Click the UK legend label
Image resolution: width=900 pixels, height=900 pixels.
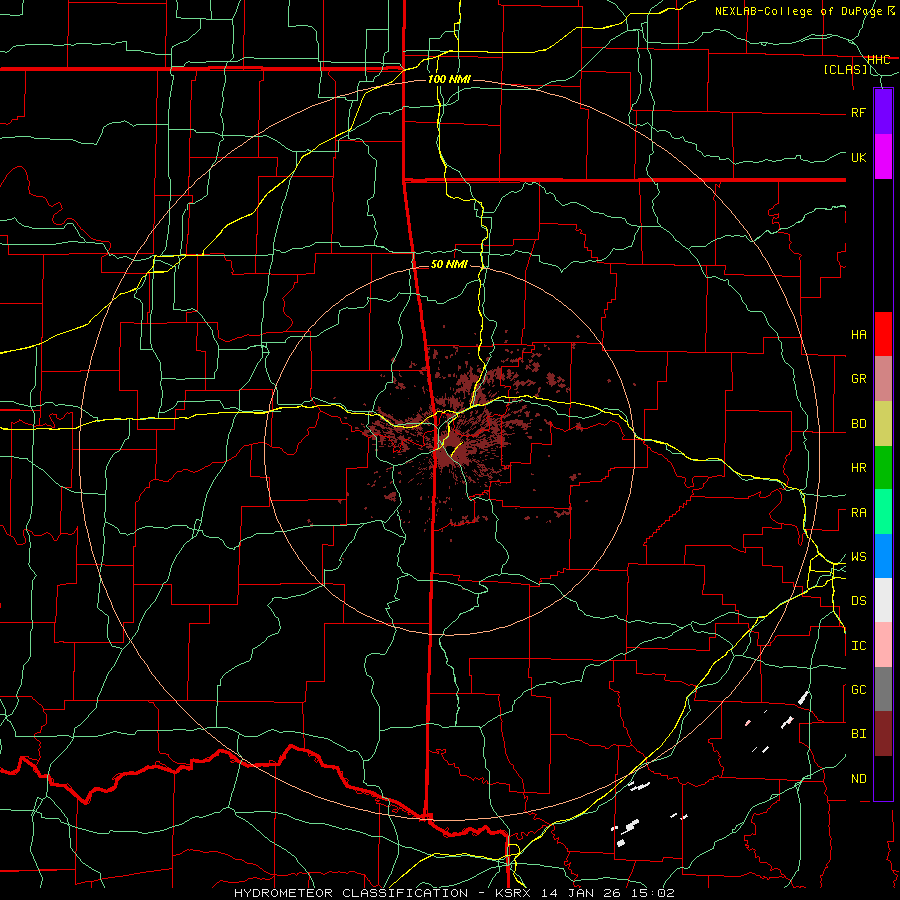coord(858,157)
